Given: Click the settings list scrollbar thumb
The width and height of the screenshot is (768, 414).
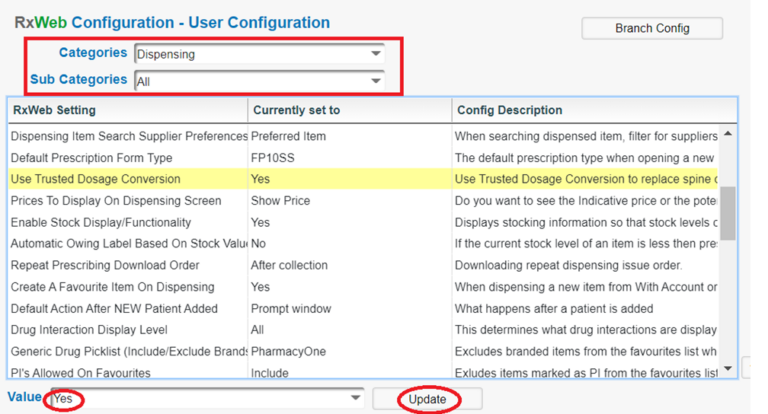Looking at the screenshot, I should pos(727,213).
